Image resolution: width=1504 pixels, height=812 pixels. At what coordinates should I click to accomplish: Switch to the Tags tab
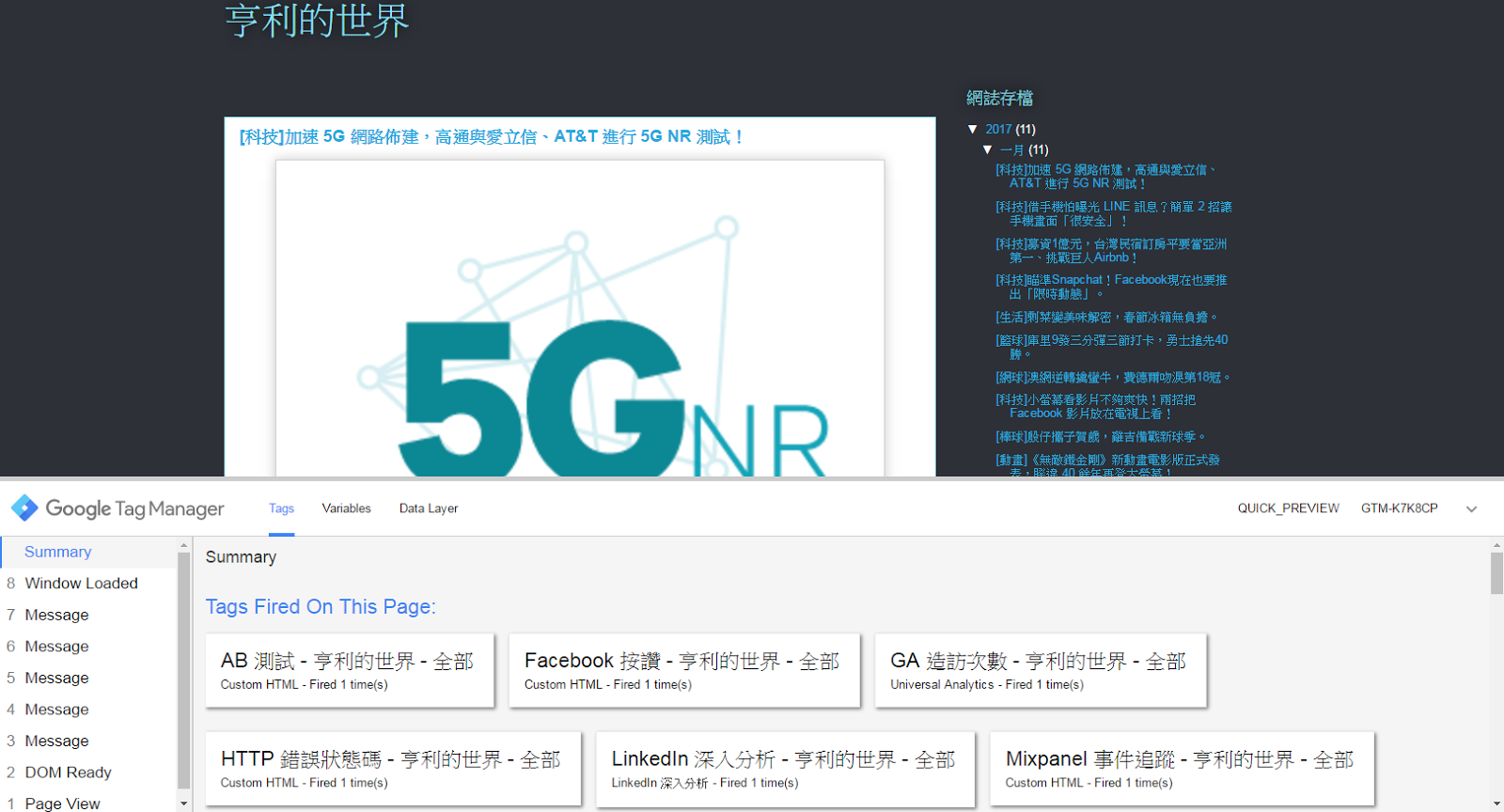[x=281, y=508]
